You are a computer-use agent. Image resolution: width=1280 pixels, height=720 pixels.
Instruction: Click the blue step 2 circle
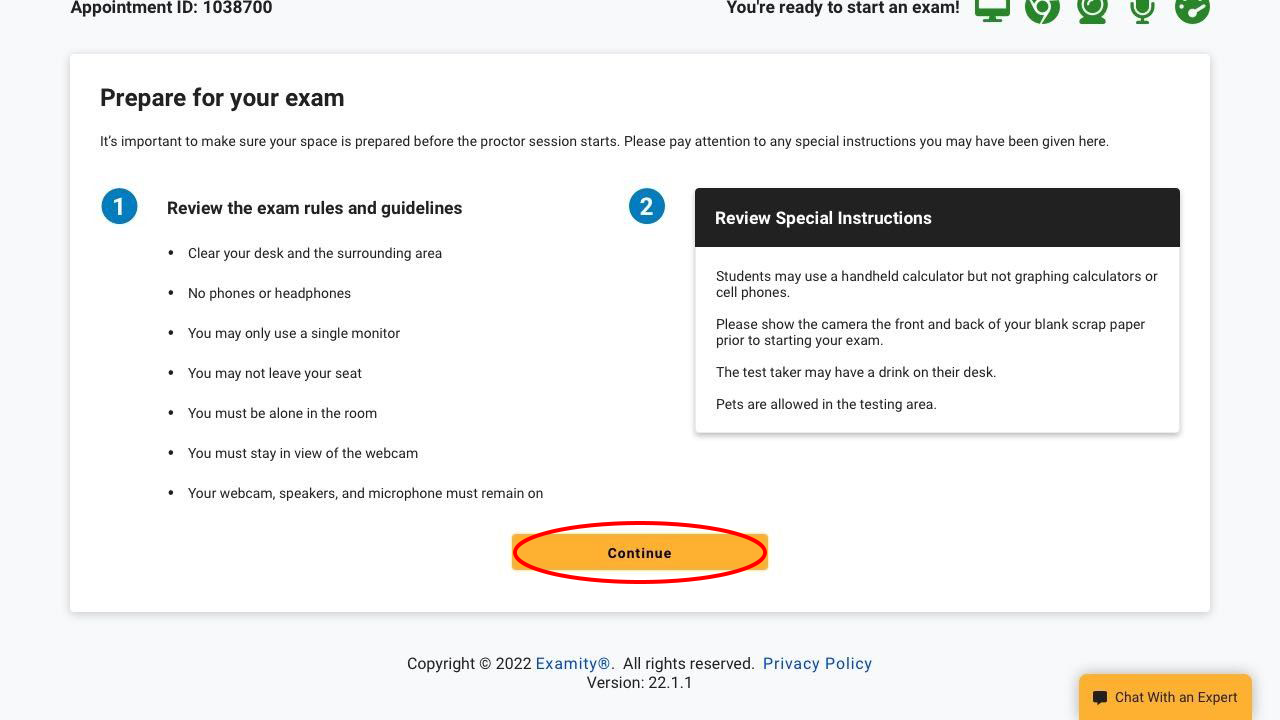(x=646, y=207)
